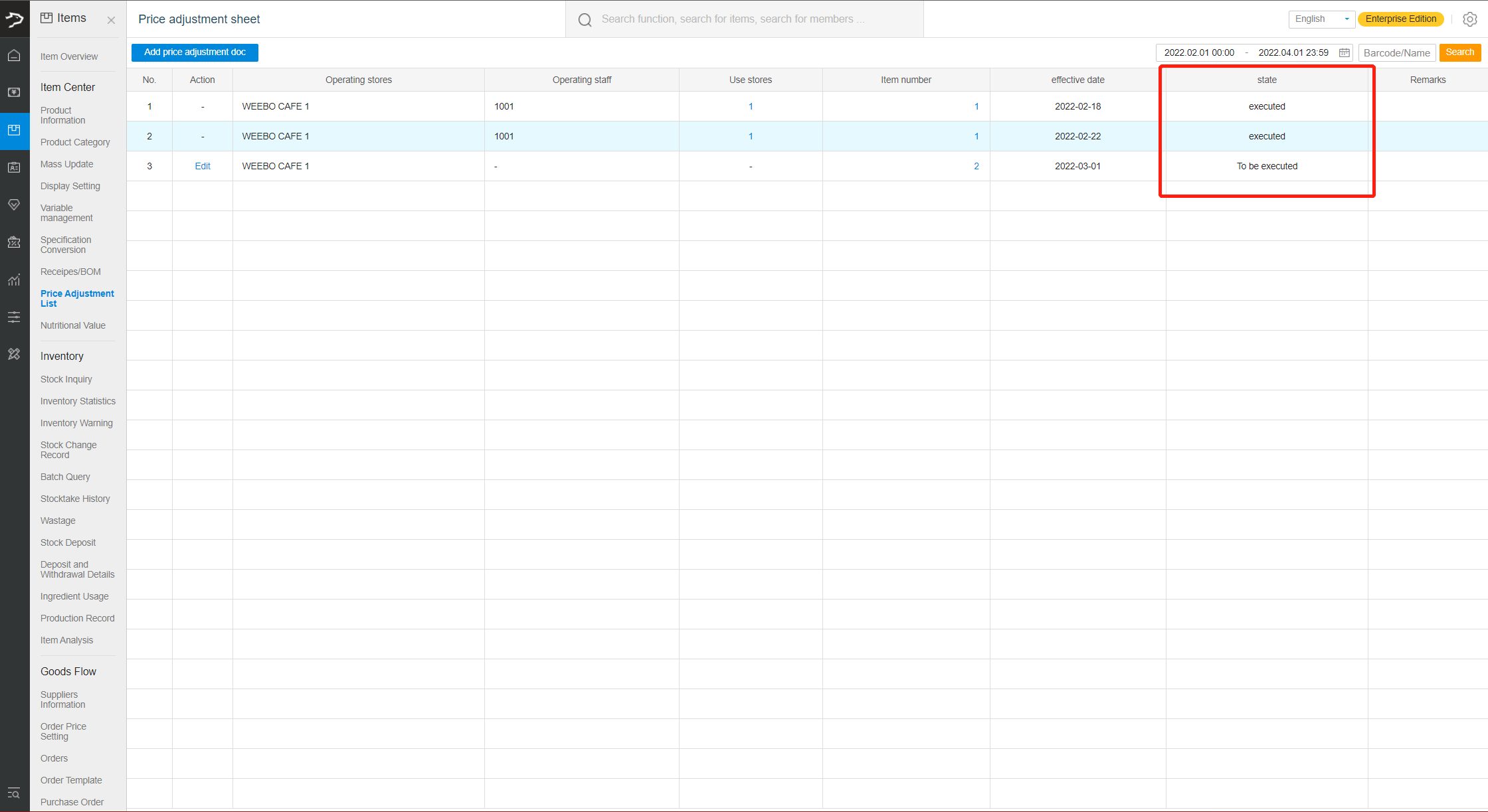Select the 2022-02-18 effective date cell
The image size is (1488, 812).
1077,106
